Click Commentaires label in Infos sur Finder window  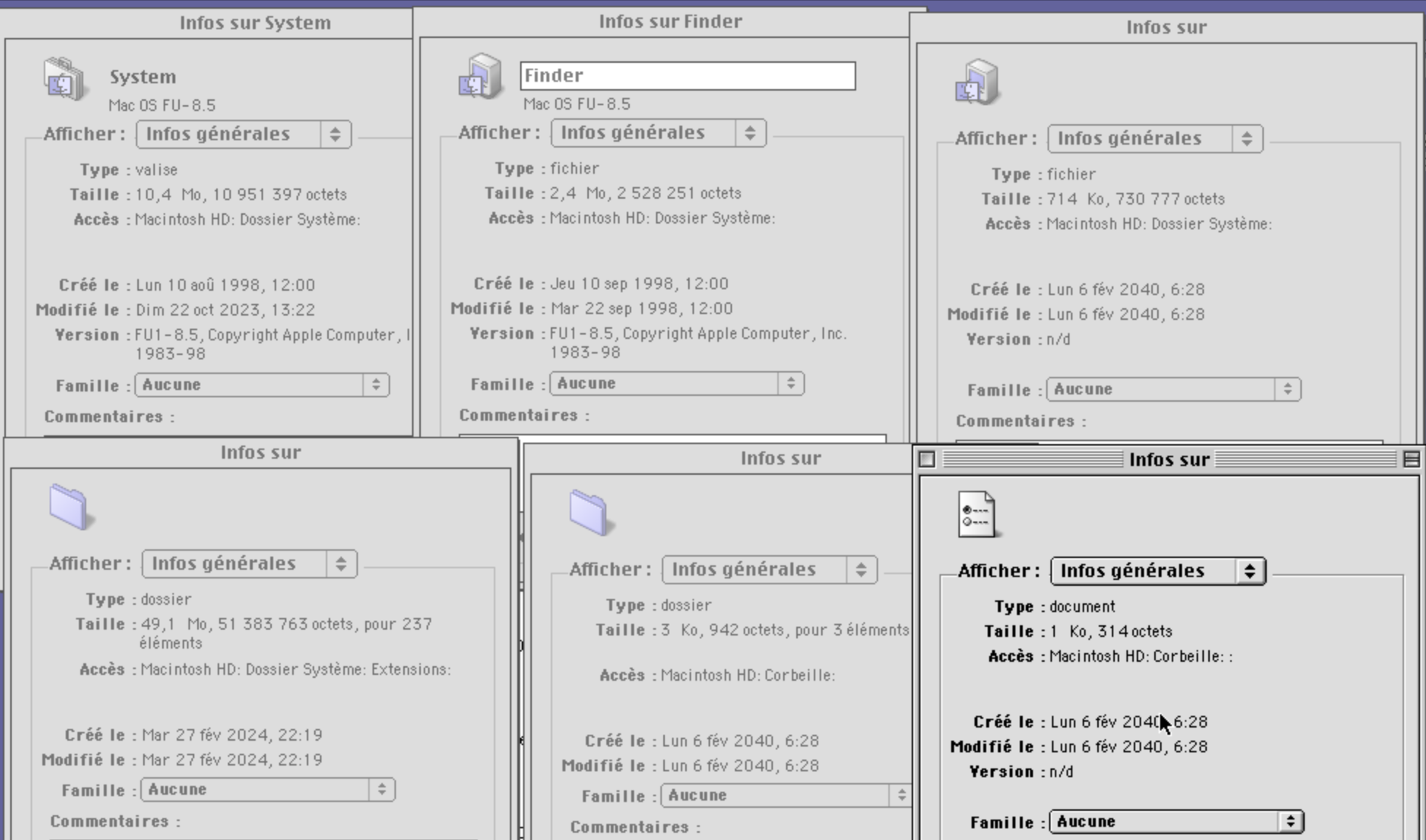tap(525, 416)
